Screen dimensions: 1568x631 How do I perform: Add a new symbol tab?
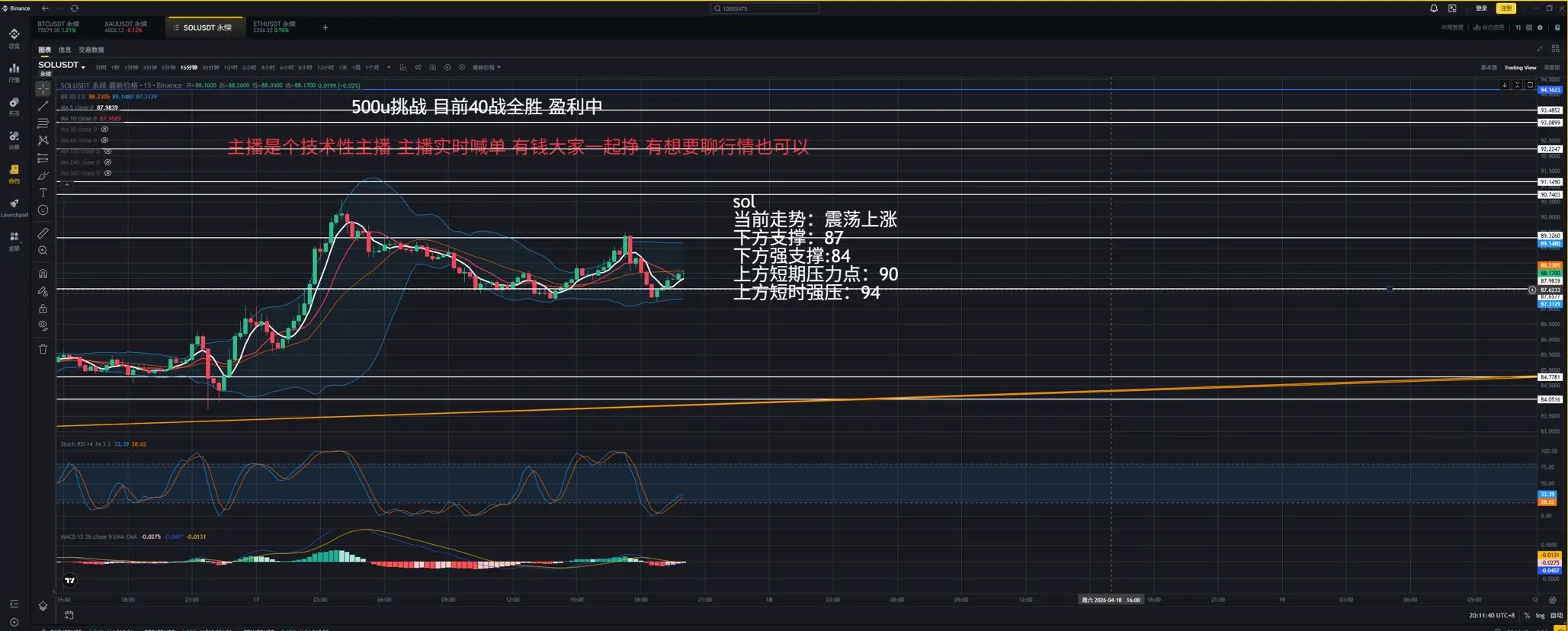pos(325,27)
